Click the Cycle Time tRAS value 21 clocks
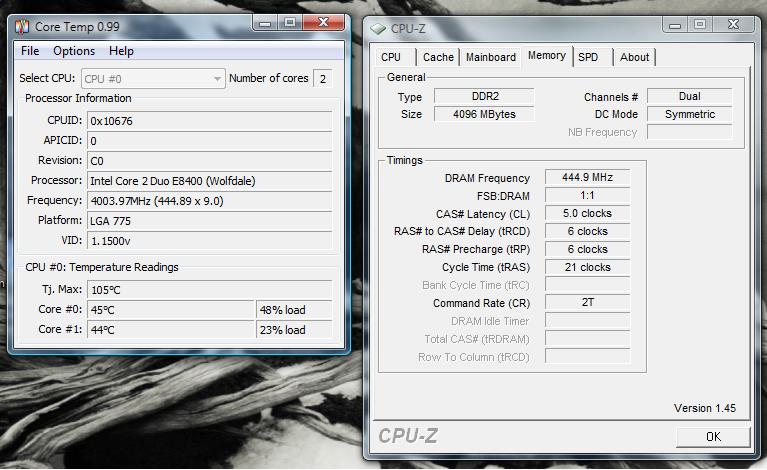The width and height of the screenshot is (767, 470). (x=587, y=267)
